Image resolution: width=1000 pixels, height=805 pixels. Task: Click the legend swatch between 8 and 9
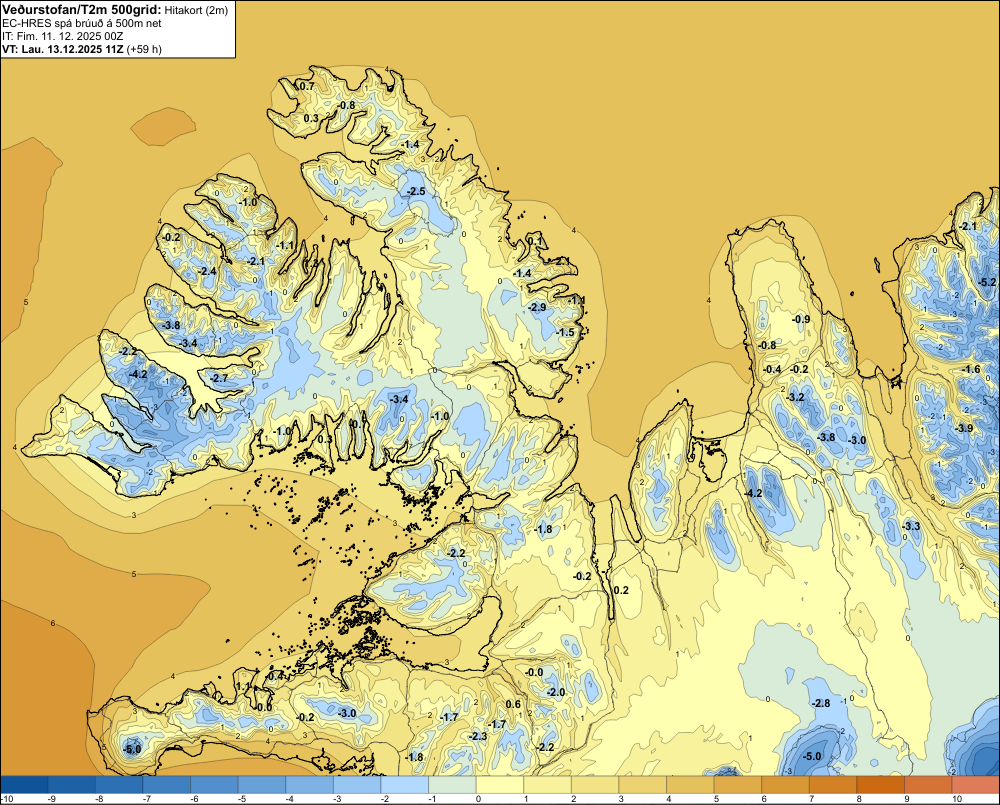pyautogui.click(x=881, y=784)
